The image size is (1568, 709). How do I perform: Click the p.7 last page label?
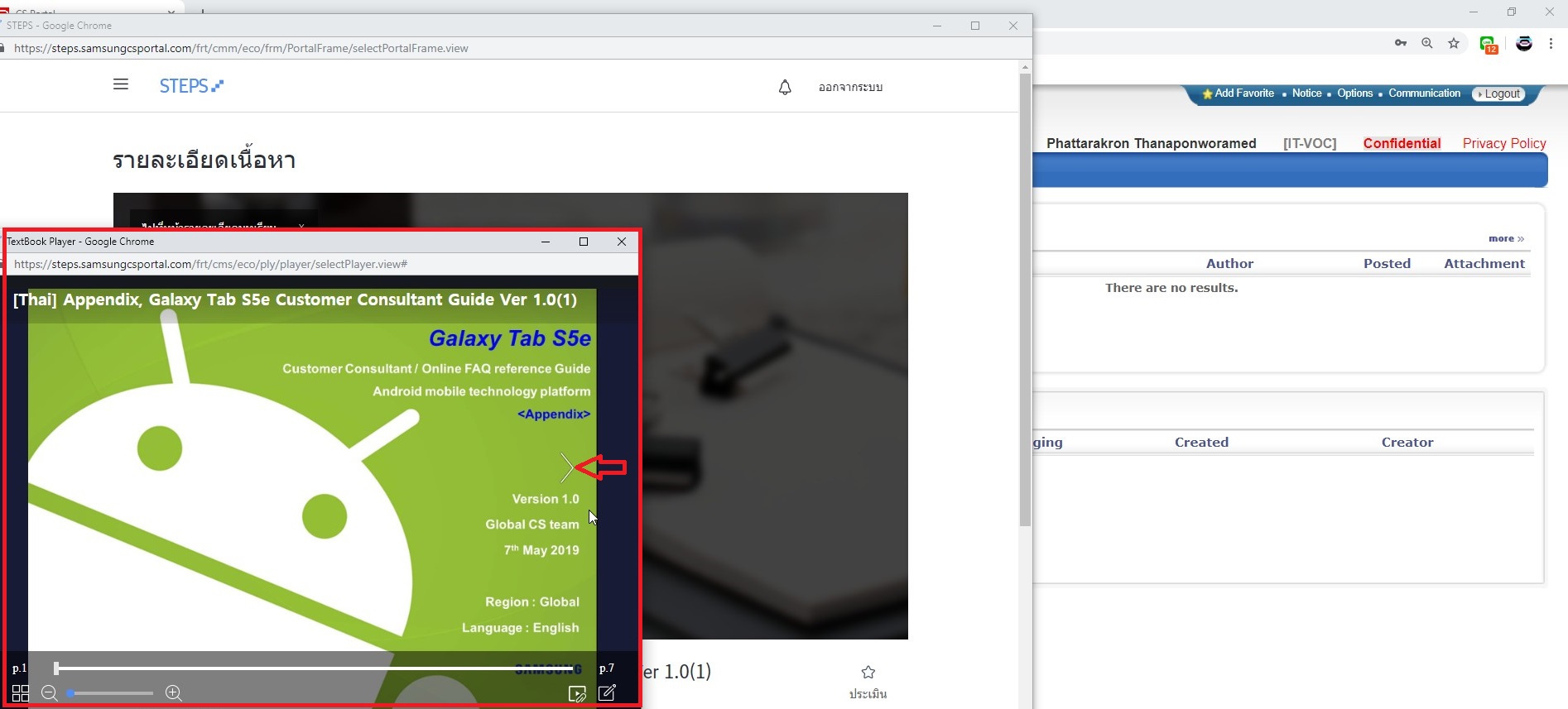point(607,668)
